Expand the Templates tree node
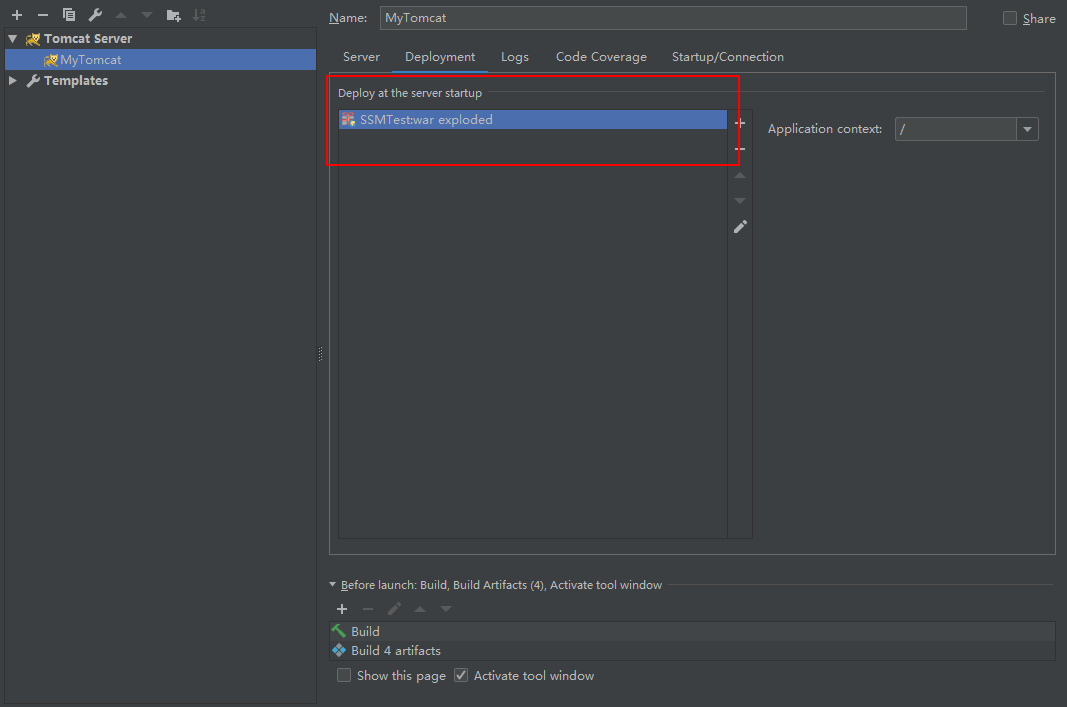The image size is (1067, 707). 13,81
